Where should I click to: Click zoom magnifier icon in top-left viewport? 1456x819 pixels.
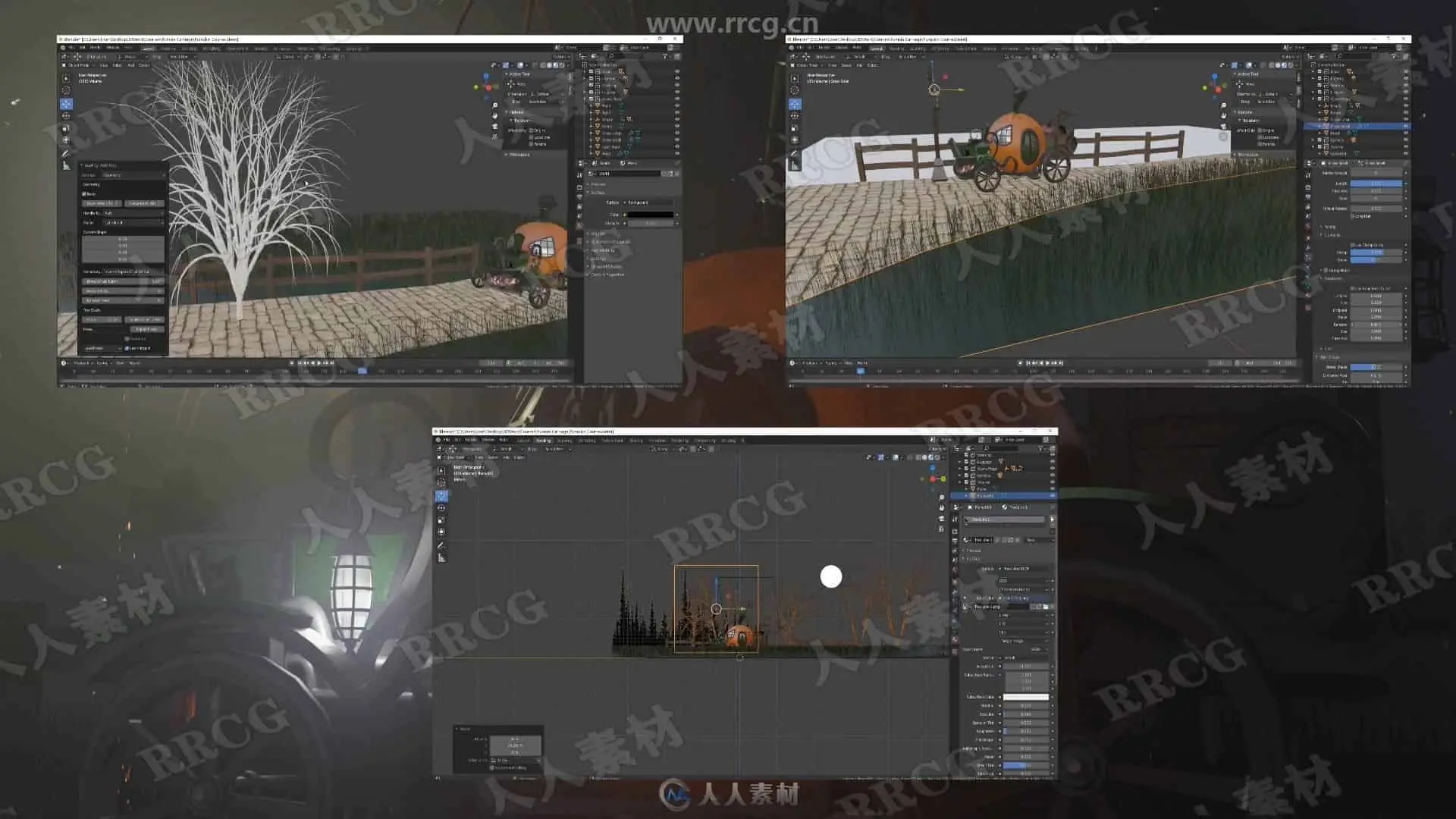click(x=494, y=106)
